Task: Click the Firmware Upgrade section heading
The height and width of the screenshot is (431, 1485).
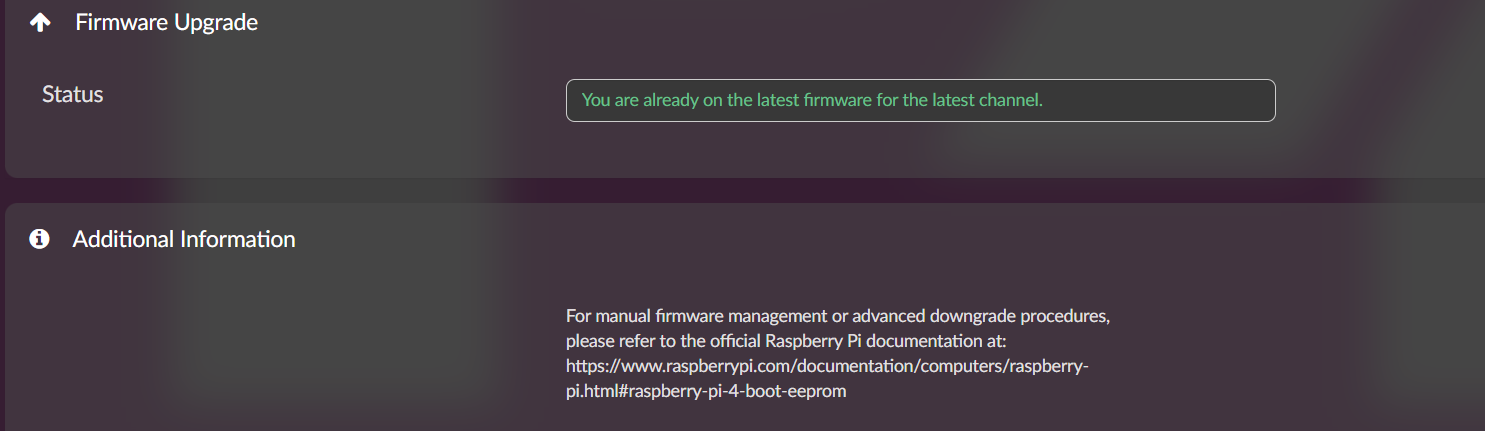Action: click(166, 22)
